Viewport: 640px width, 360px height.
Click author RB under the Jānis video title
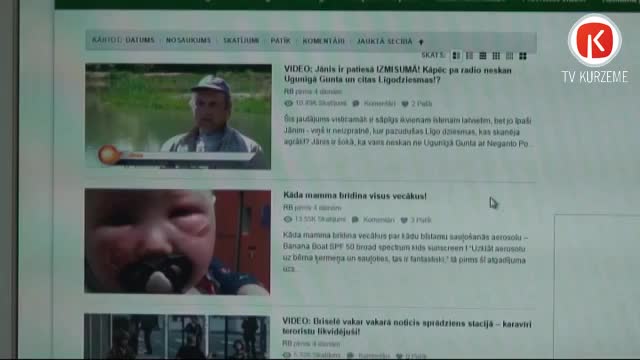(x=288, y=91)
